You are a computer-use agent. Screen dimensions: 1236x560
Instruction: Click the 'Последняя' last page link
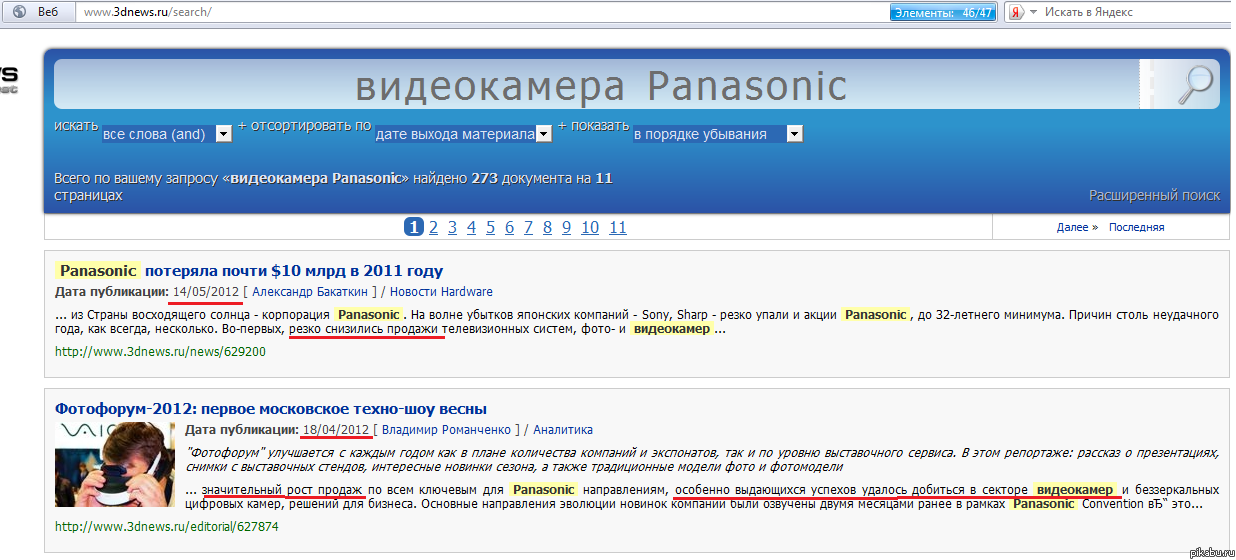click(1136, 227)
